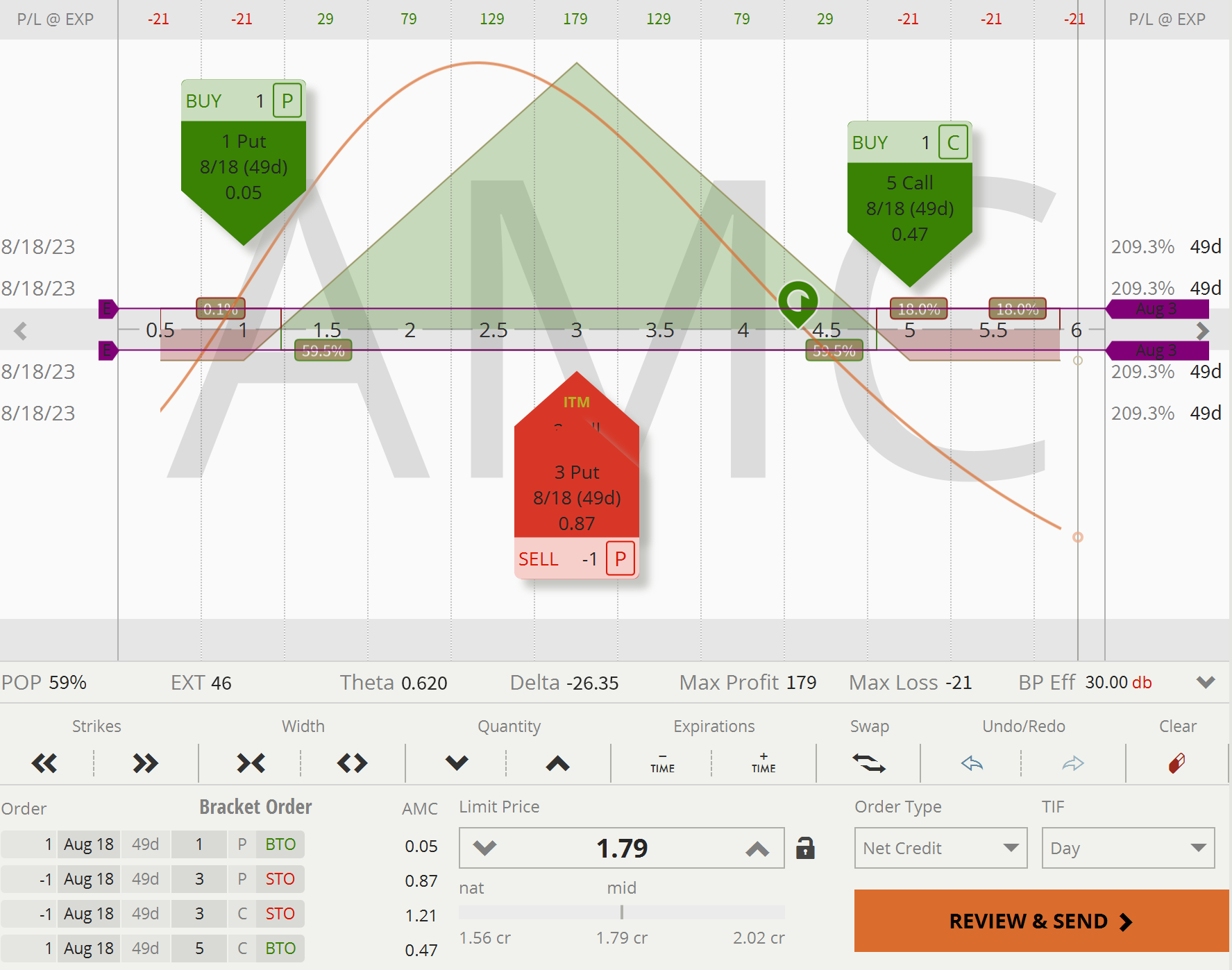Undo the last change
Screen dimensions: 1232x970
point(972,764)
